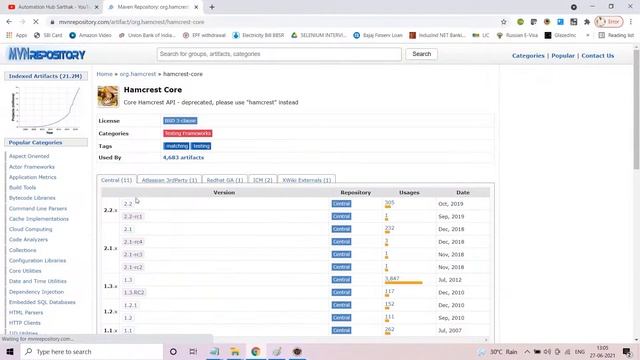
Task: Click the Hamcrest Core artifact thumbnail
Action: (108, 96)
